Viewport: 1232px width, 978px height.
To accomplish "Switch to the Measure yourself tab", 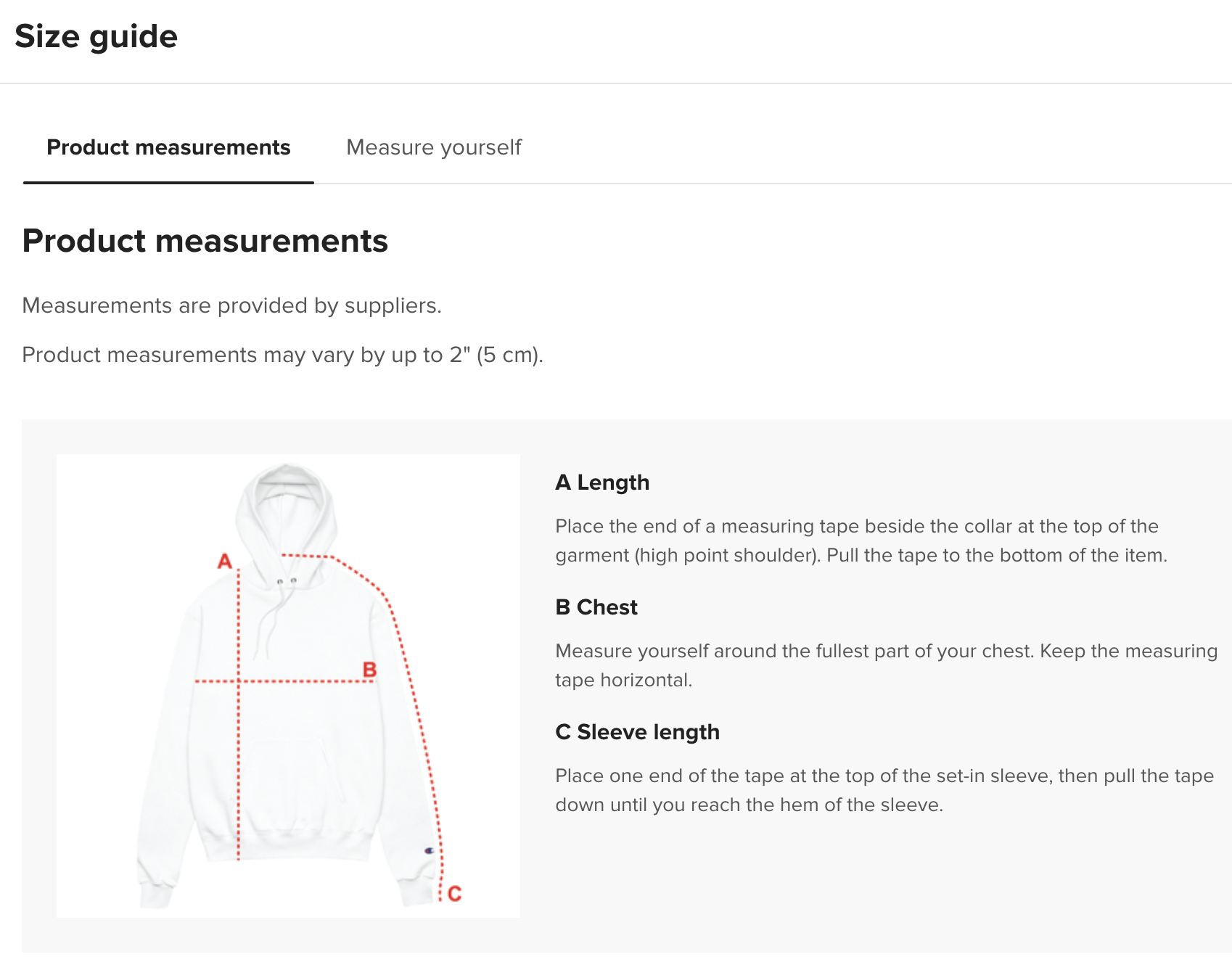I will [434, 147].
